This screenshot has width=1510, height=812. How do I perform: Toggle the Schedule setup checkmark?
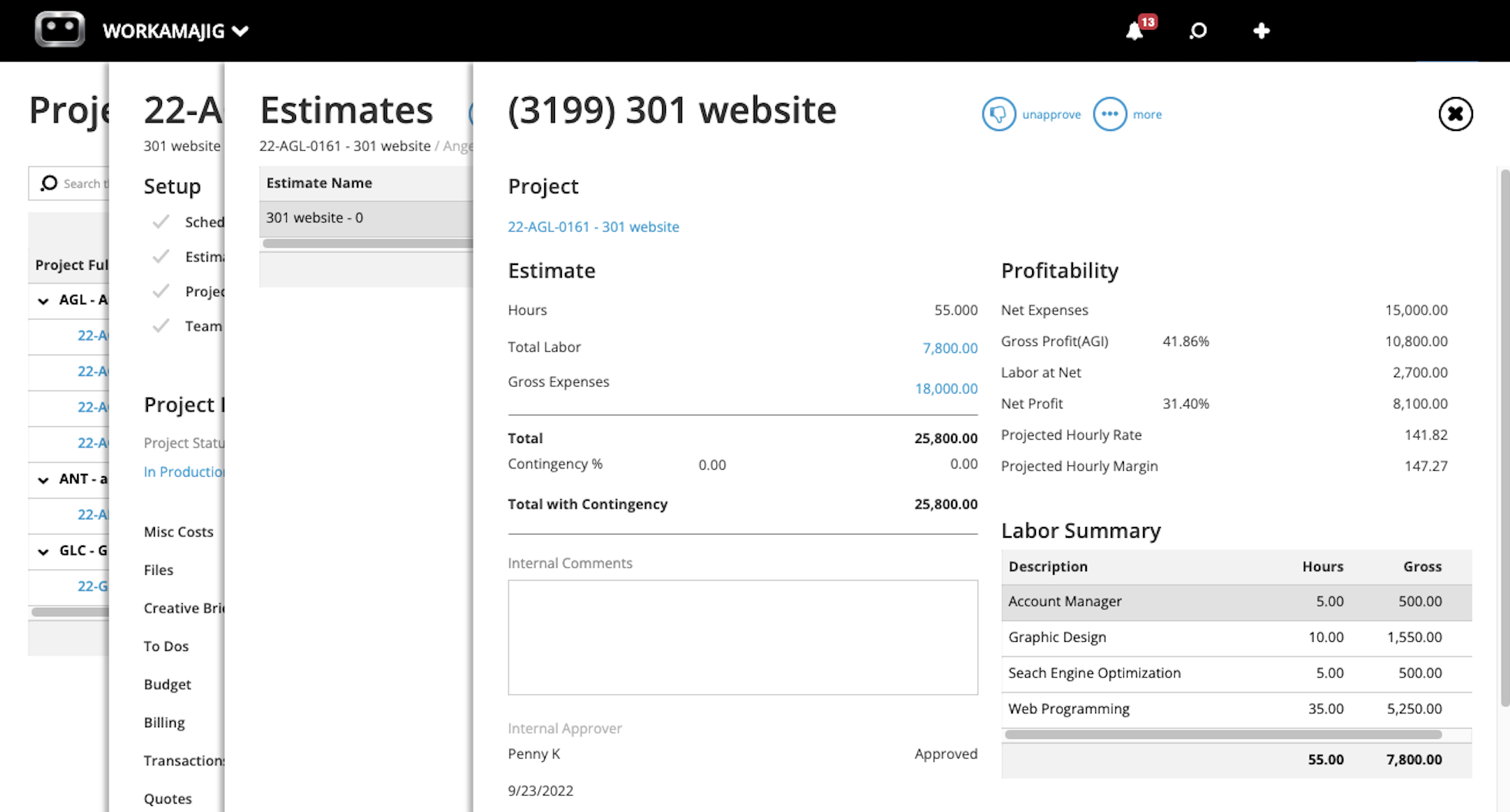tap(160, 222)
